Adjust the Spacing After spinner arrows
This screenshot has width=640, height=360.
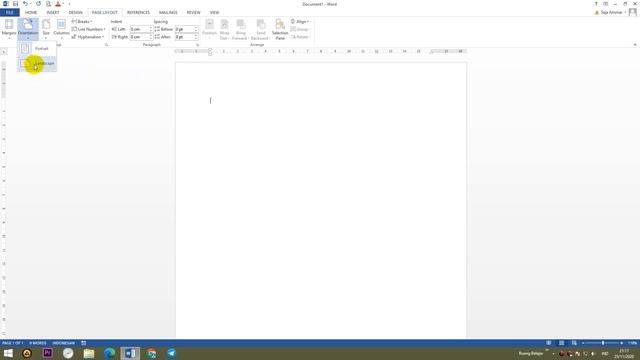(x=196, y=37)
